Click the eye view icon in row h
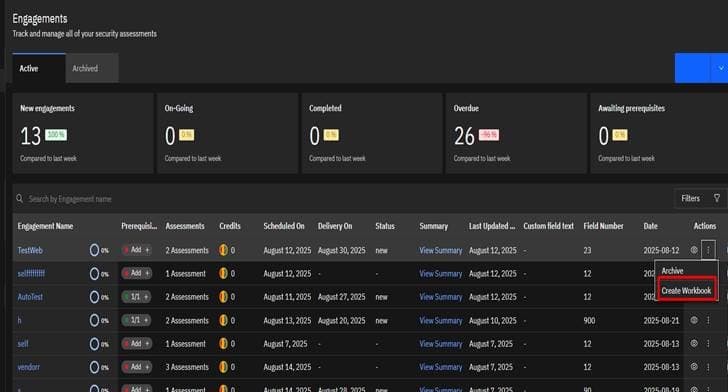728x392 pixels. point(694,320)
